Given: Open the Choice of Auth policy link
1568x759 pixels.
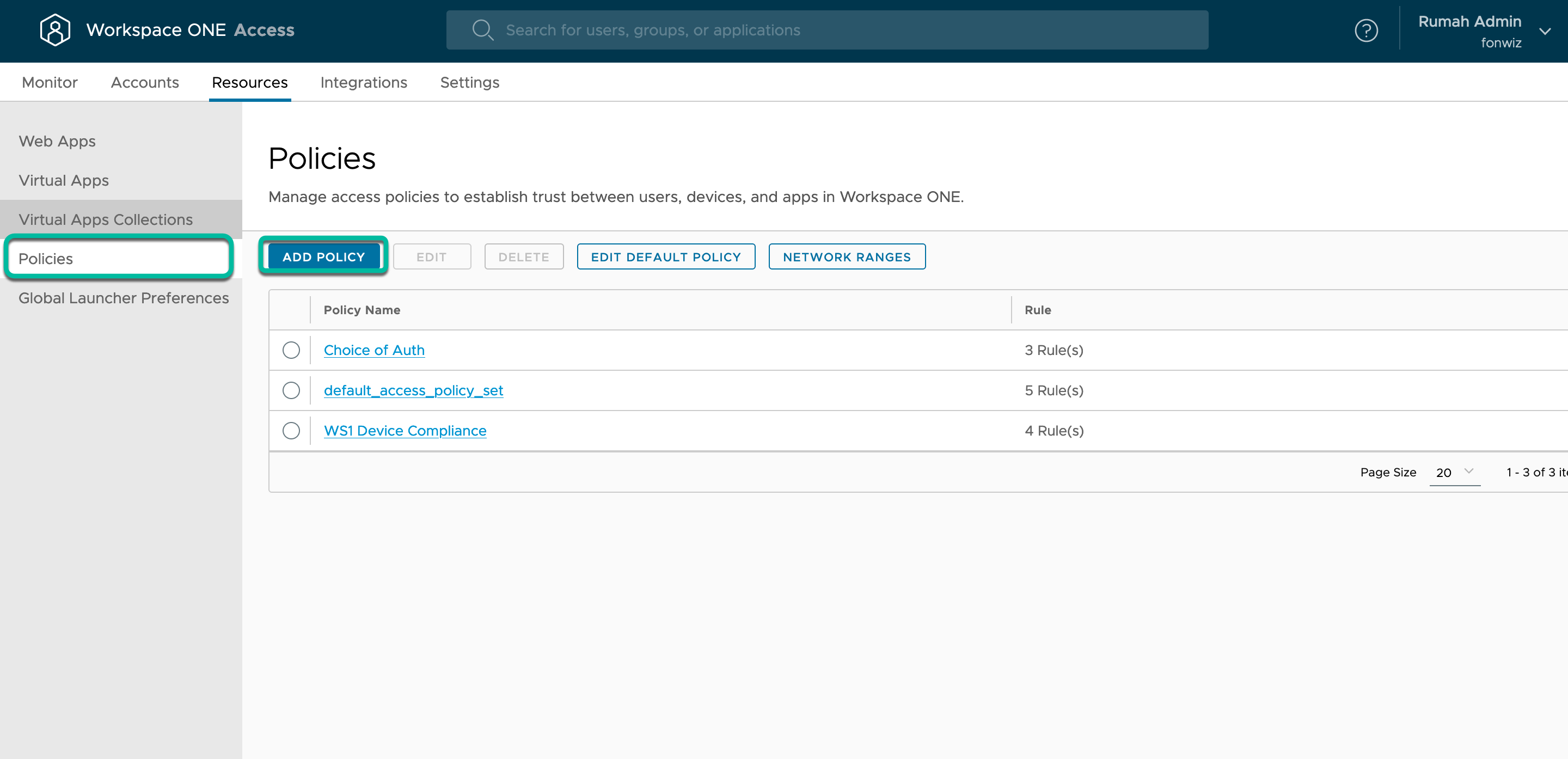Looking at the screenshot, I should [373, 350].
